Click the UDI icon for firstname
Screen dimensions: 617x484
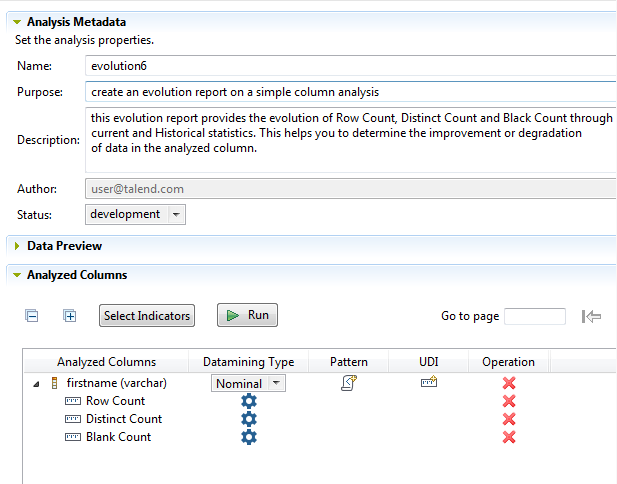(x=429, y=382)
